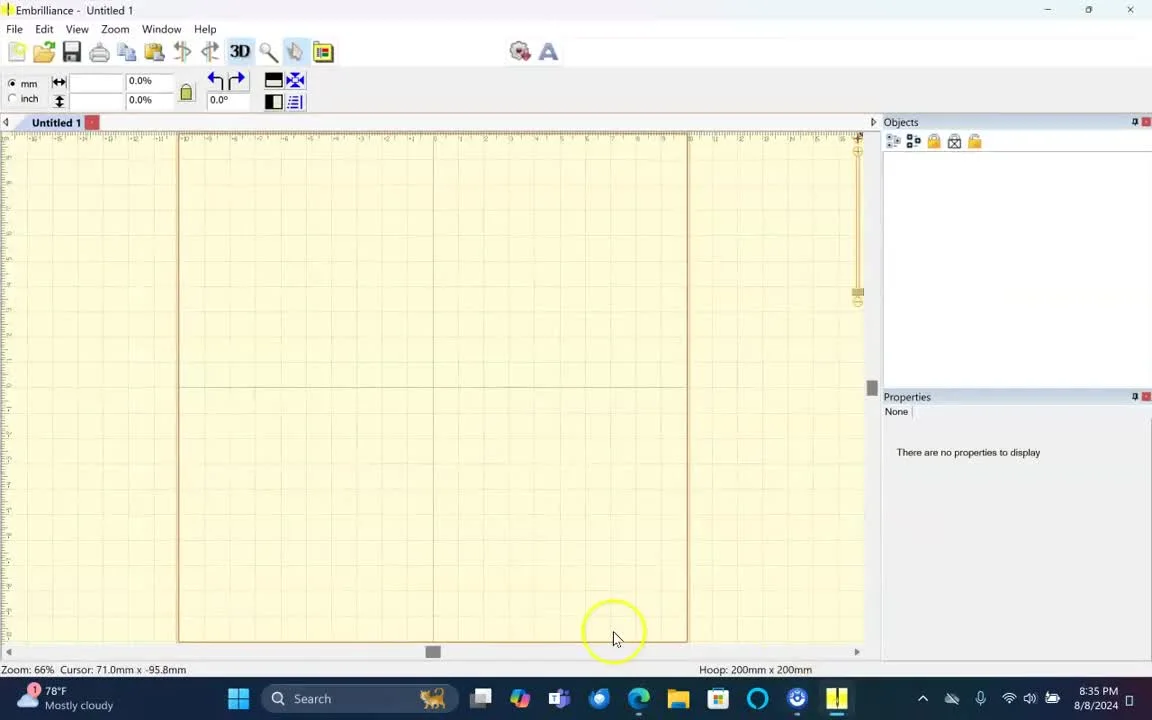The height and width of the screenshot is (720, 1152).
Task: Click the zoom slider handle
Action: pyautogui.click(x=857, y=292)
